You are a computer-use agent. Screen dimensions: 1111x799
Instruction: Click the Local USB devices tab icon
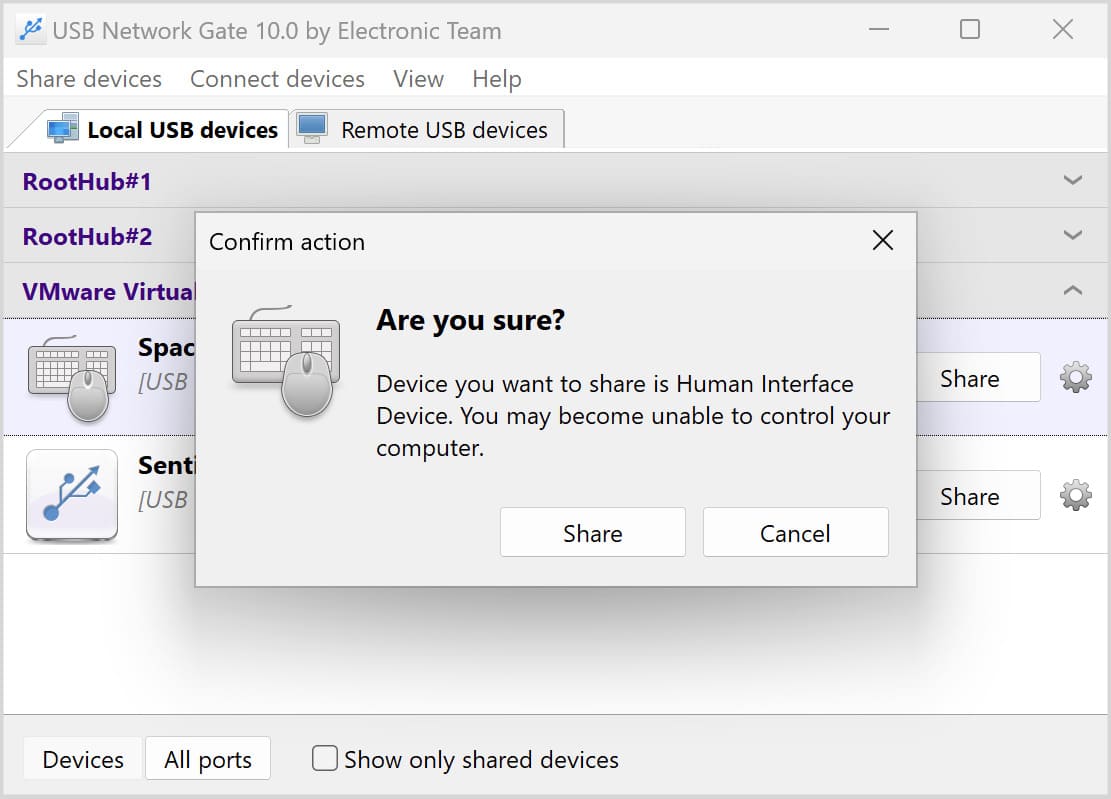pyautogui.click(x=63, y=128)
